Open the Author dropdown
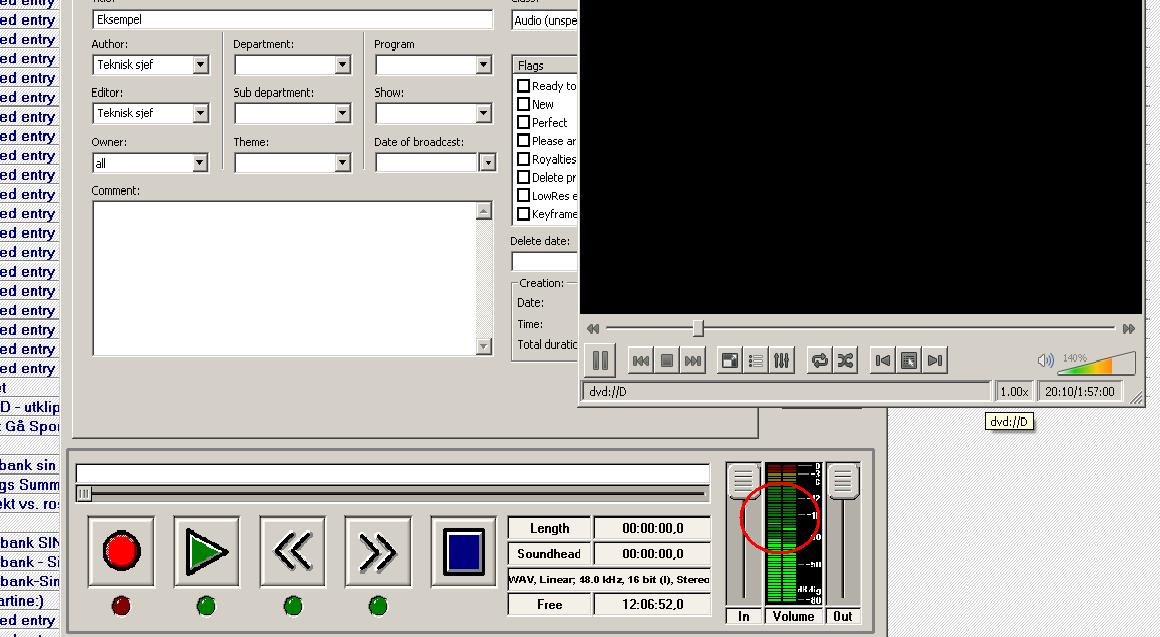Screen dimensions: 1160x637 pyautogui.click(x=200, y=65)
